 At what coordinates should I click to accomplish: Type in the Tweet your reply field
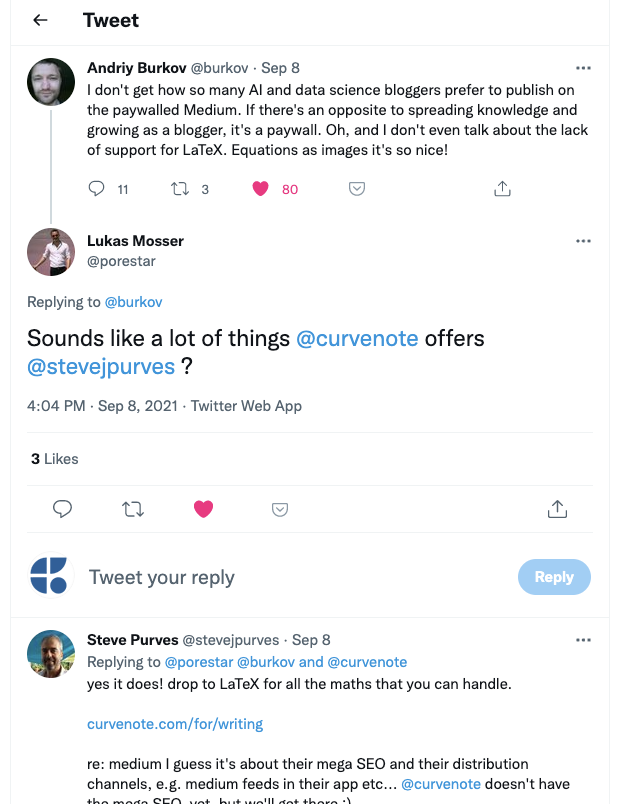click(x=290, y=577)
